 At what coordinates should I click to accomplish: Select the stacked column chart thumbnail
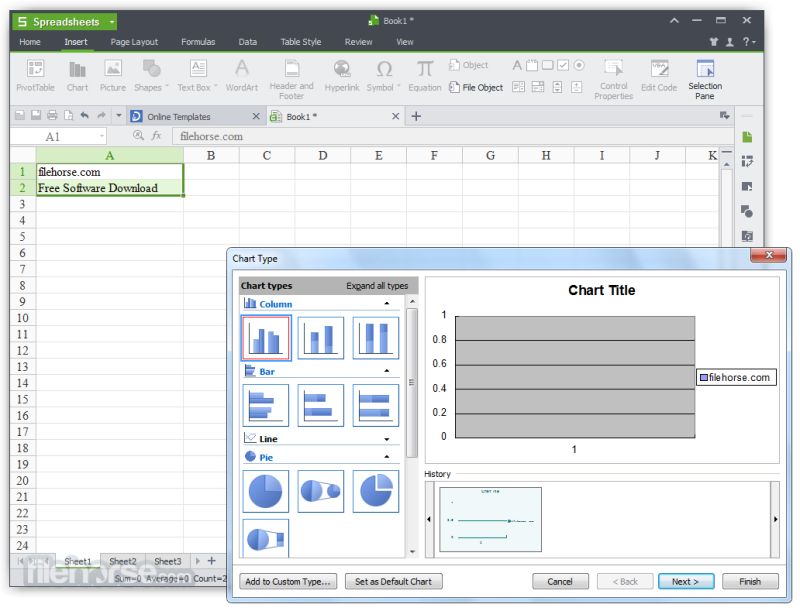point(320,338)
